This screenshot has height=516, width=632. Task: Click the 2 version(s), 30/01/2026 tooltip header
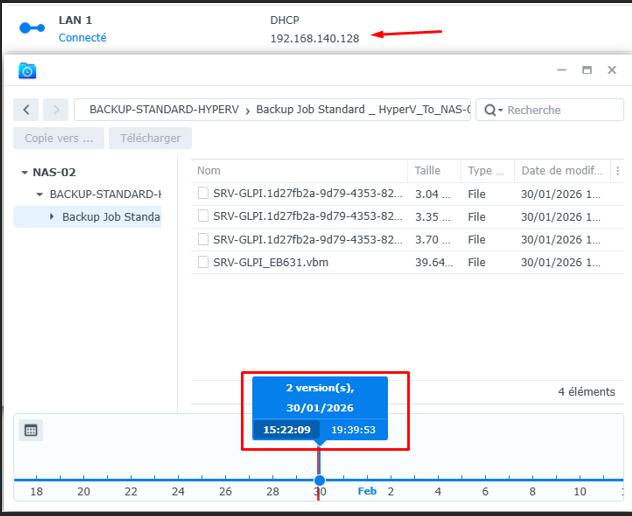(x=320, y=398)
